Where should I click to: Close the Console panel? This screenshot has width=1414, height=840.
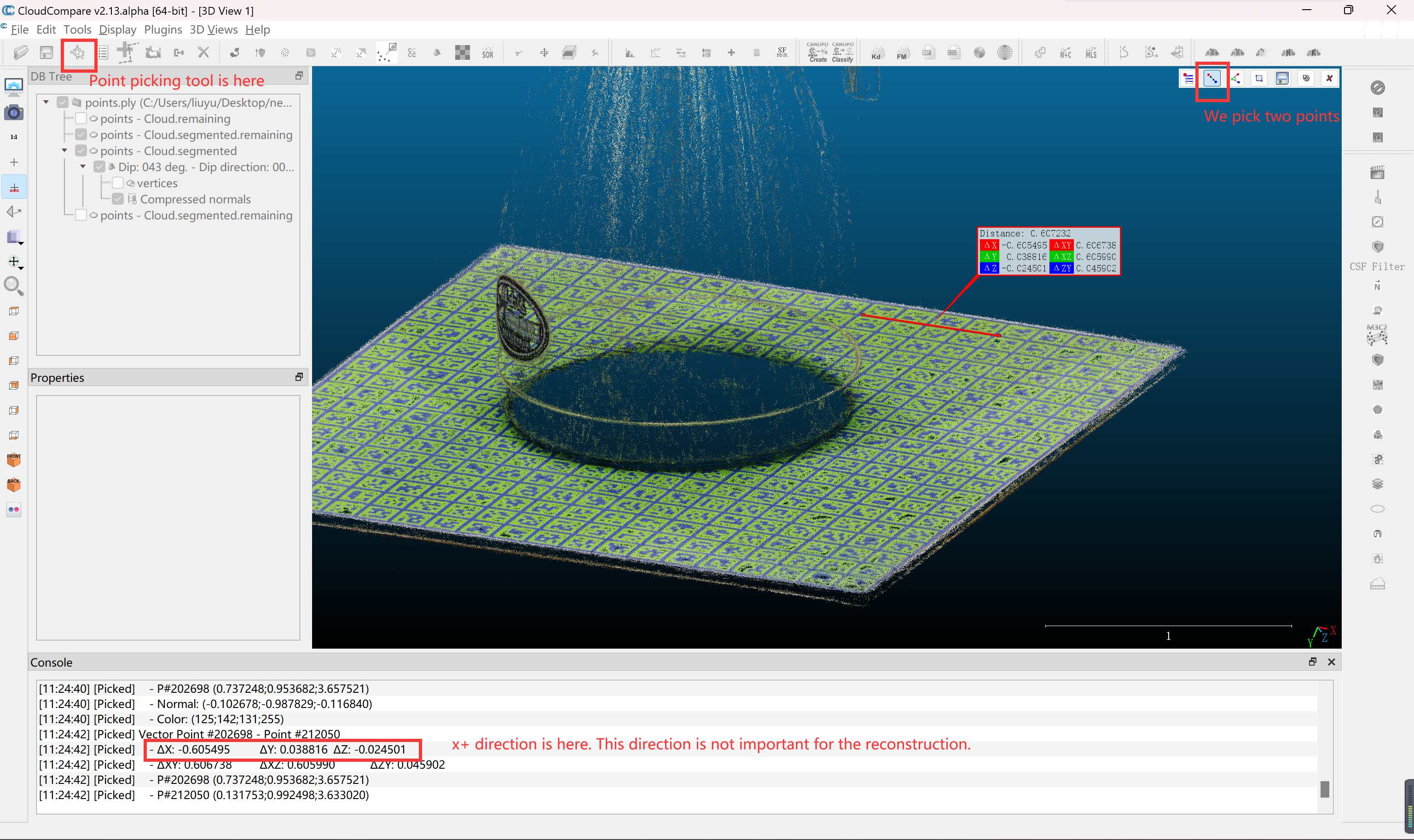1331,662
